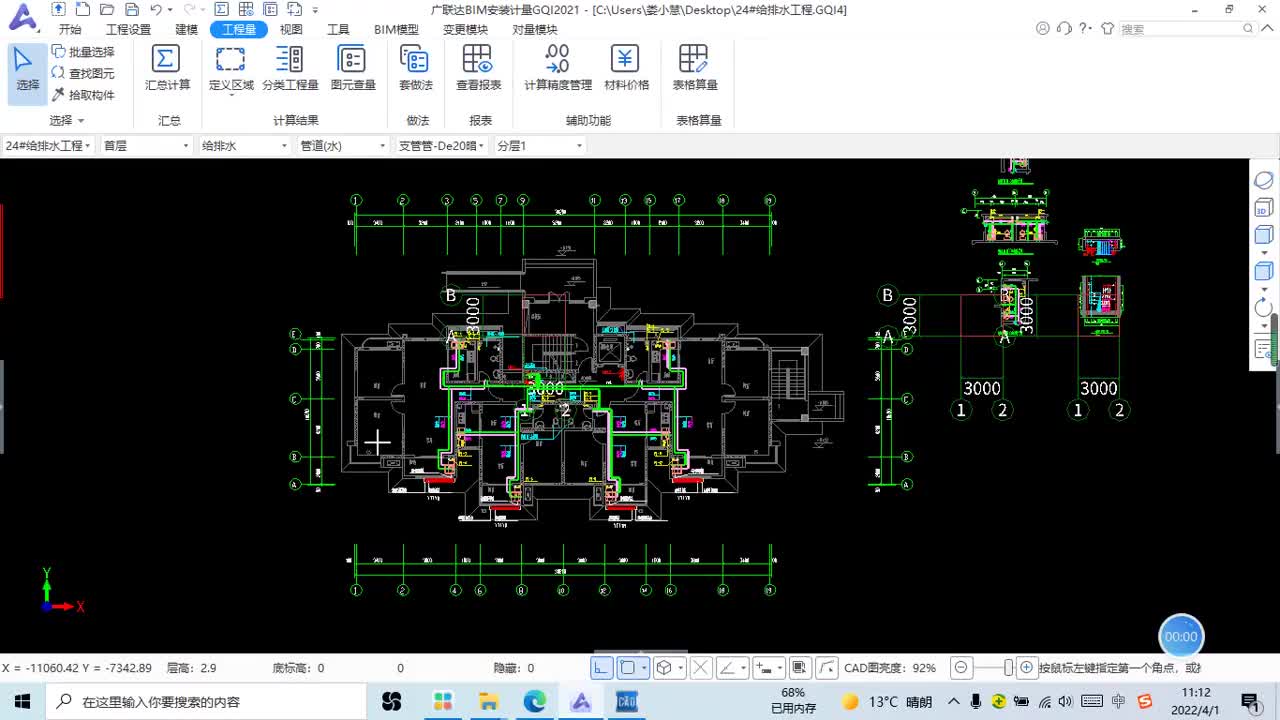Open 表格算量 table quantity tool
The height and width of the screenshot is (720, 1280).
(x=694, y=69)
